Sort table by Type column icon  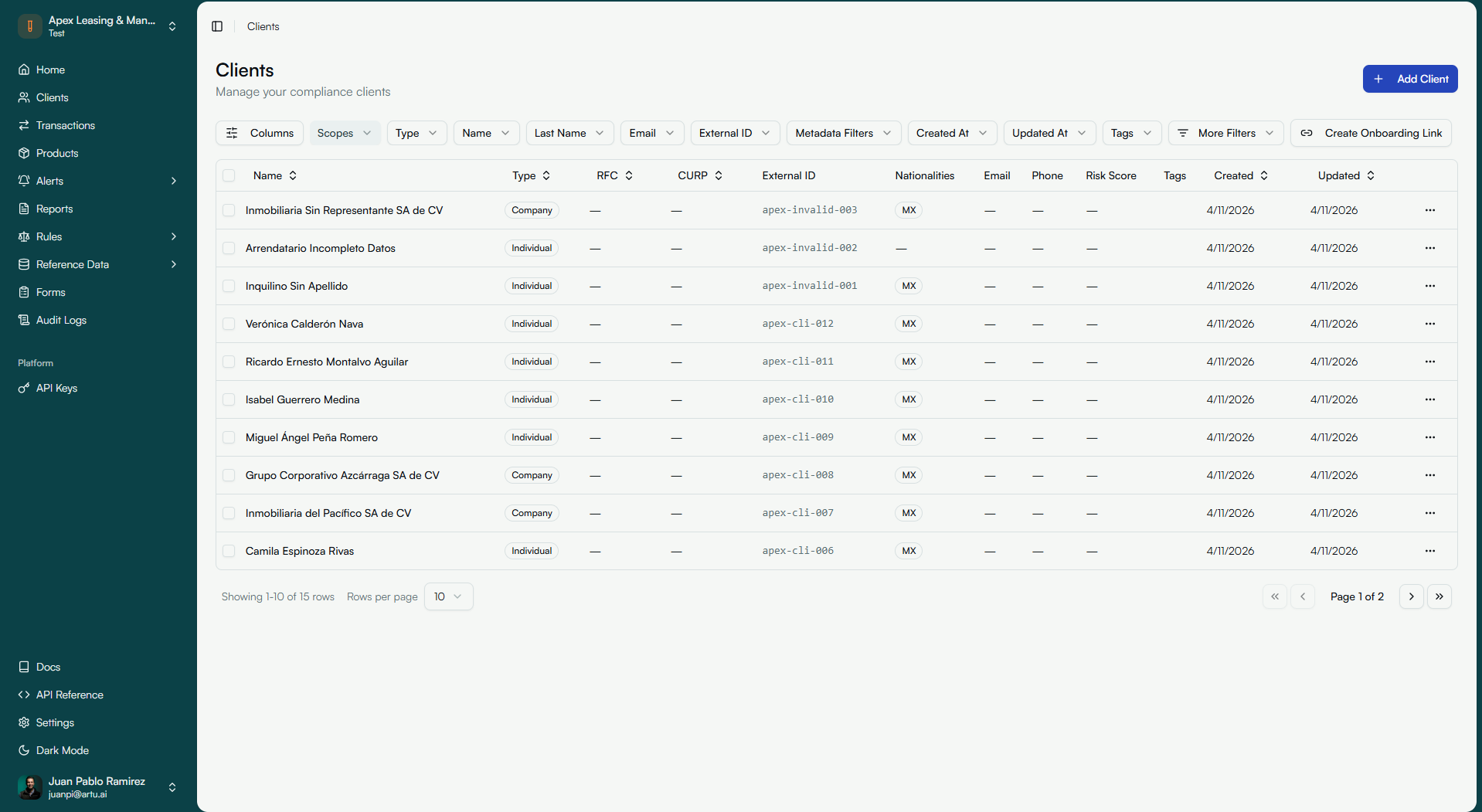(x=546, y=175)
